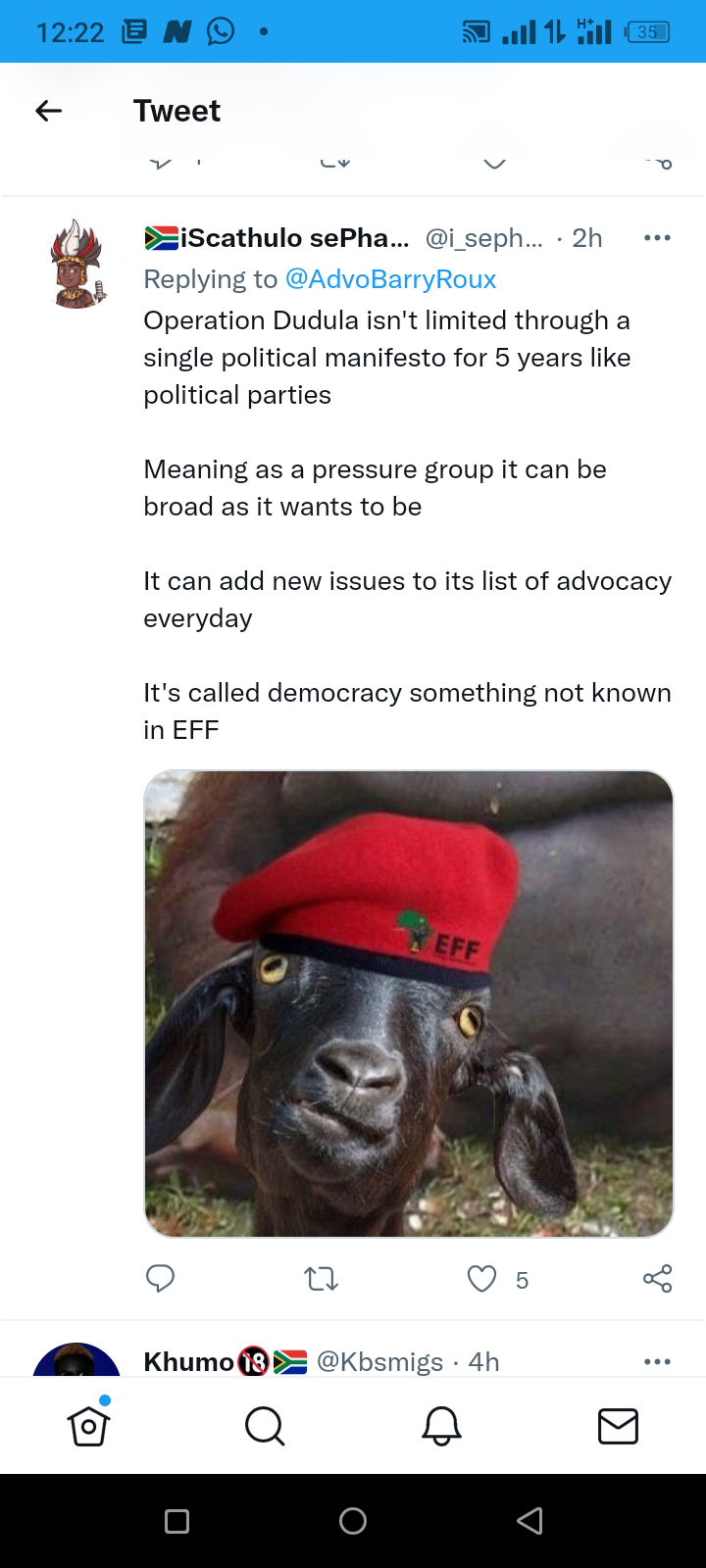The height and width of the screenshot is (1568, 706).
Task: Open the iScathulo sePha... display name
Action: (x=277, y=238)
